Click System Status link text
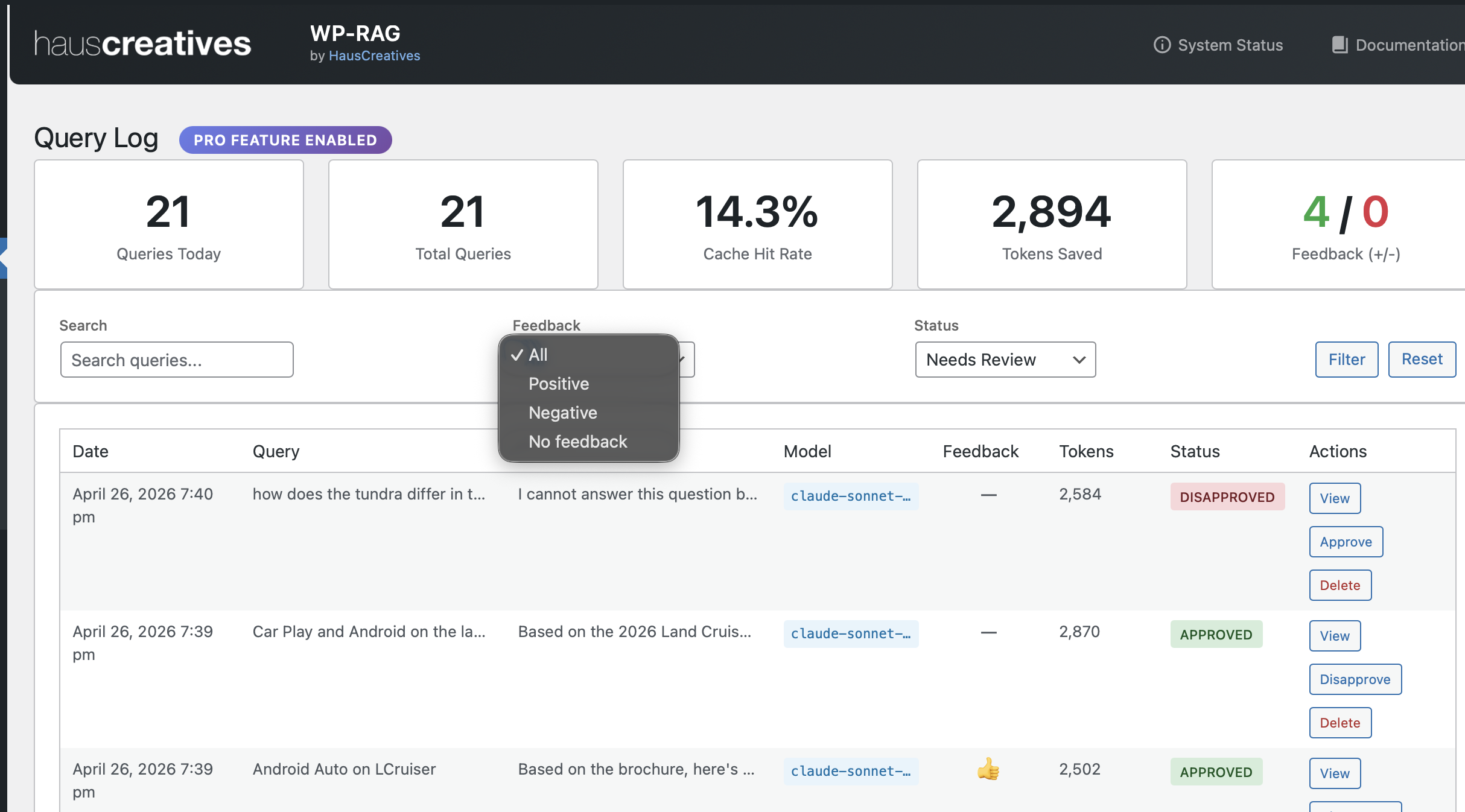The width and height of the screenshot is (1465, 812). click(x=1230, y=45)
